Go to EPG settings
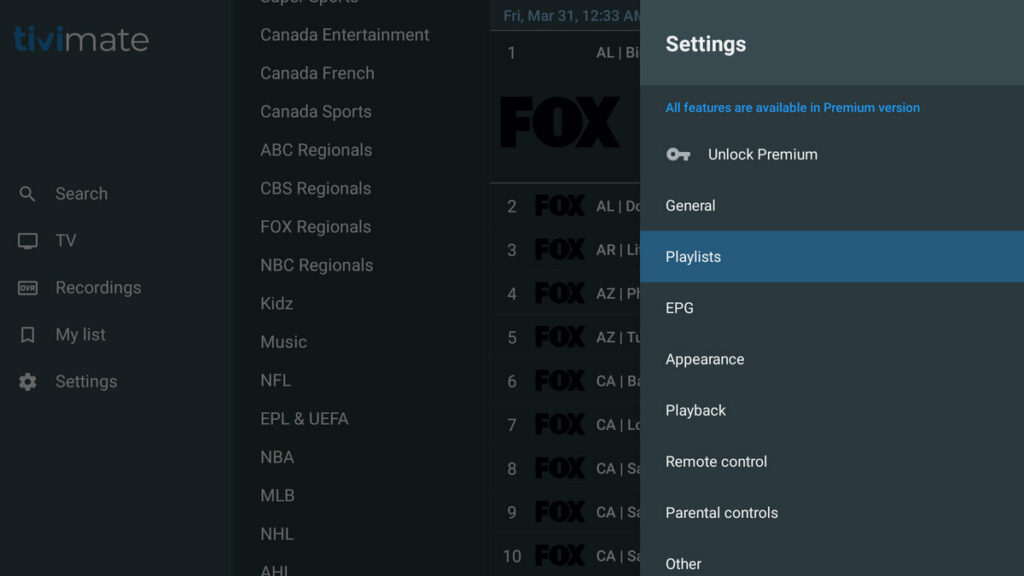Screen dimensions: 1024x576 tap(679, 308)
